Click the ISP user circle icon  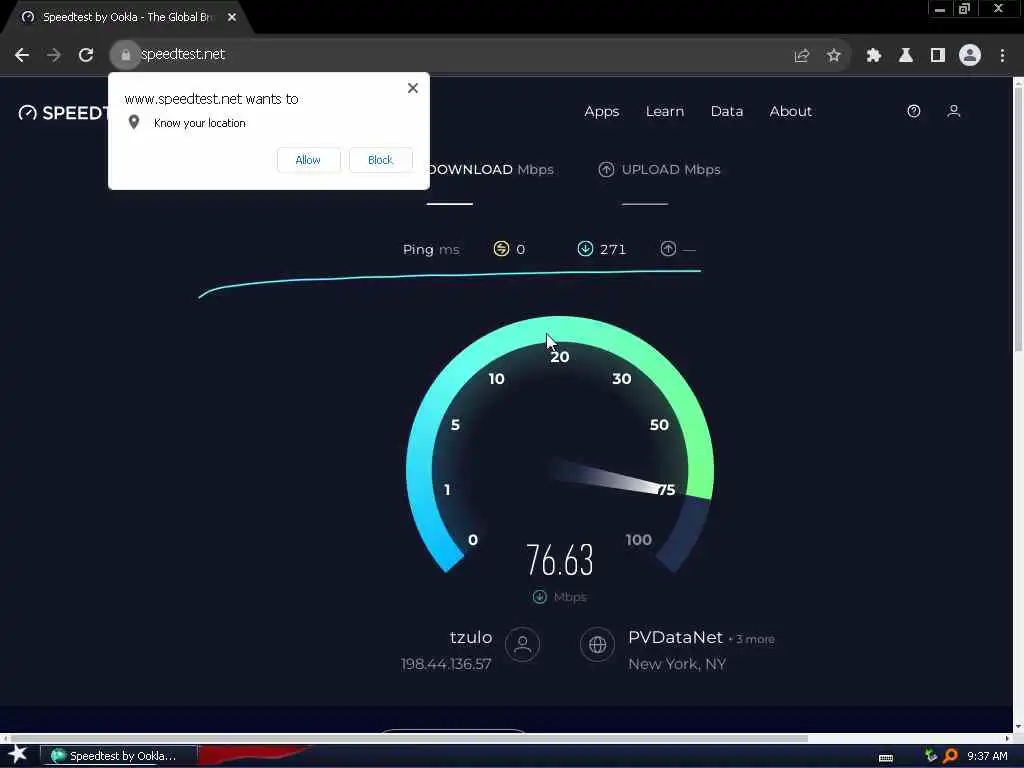[x=522, y=645]
